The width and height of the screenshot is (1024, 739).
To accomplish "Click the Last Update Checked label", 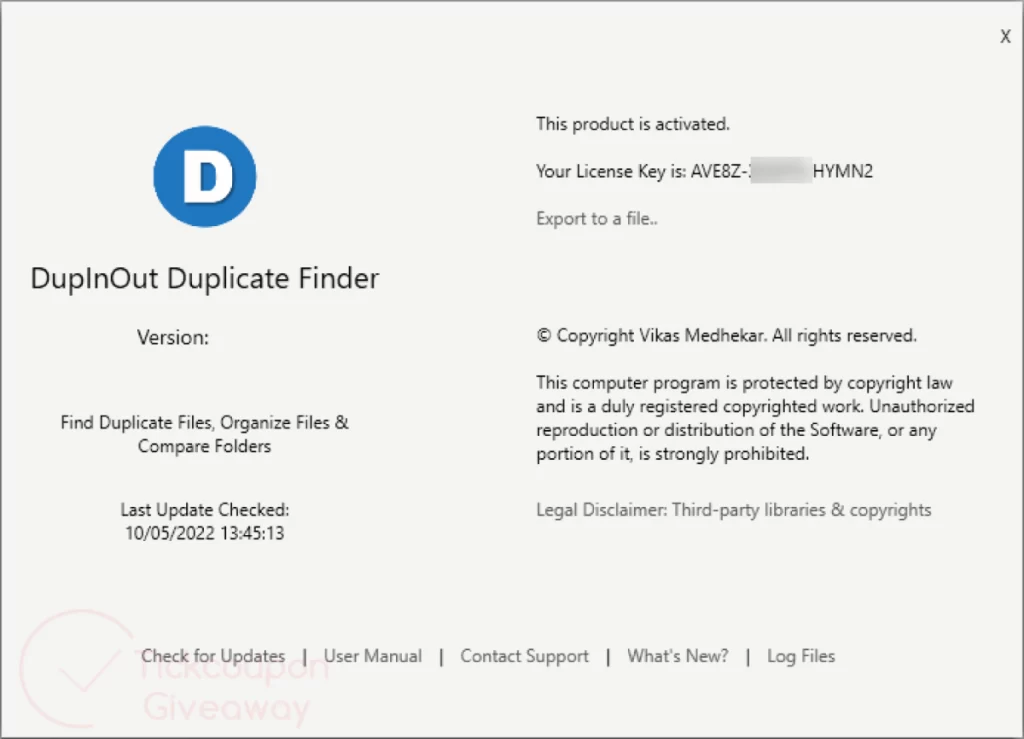I will [204, 510].
